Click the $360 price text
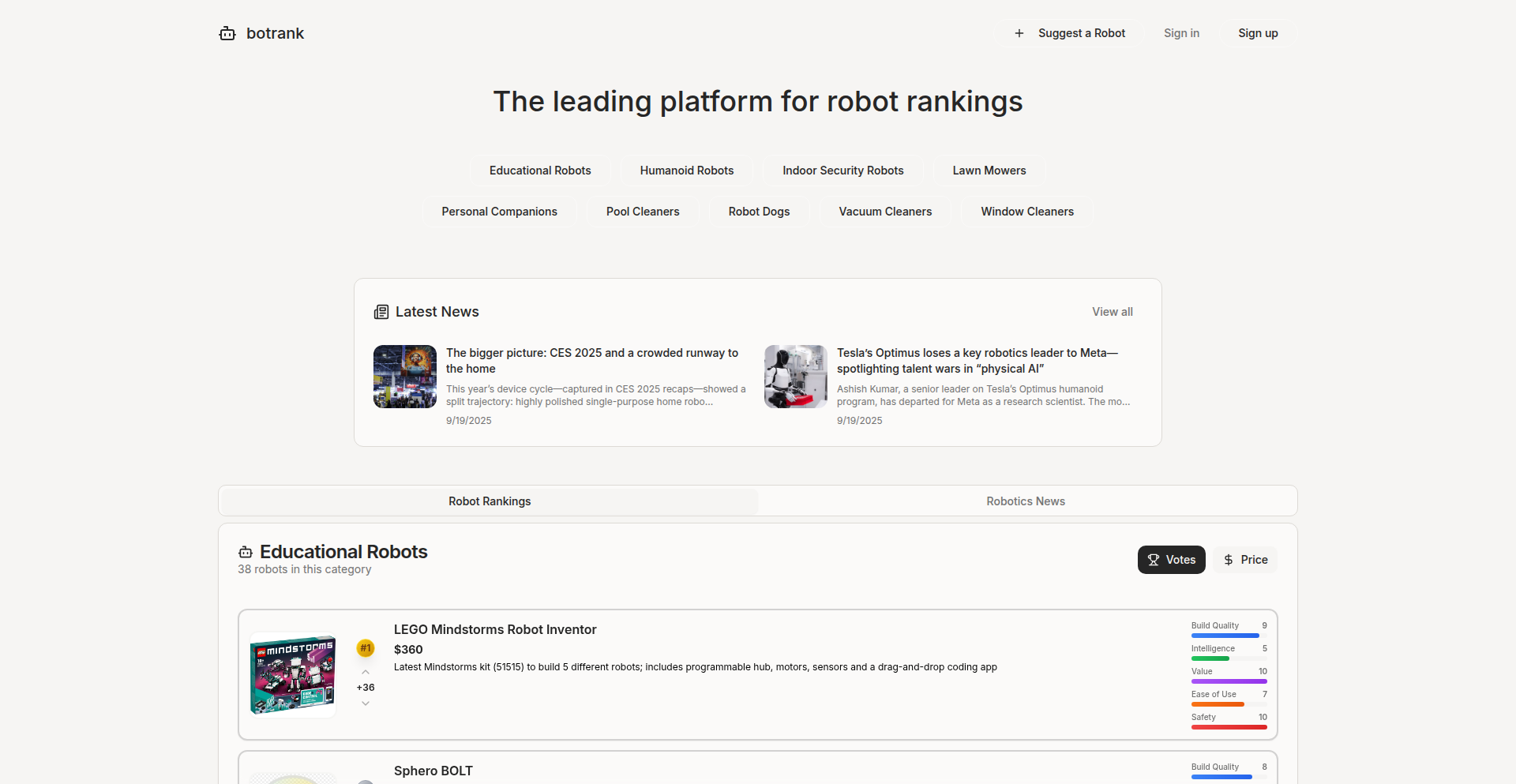 pos(408,650)
